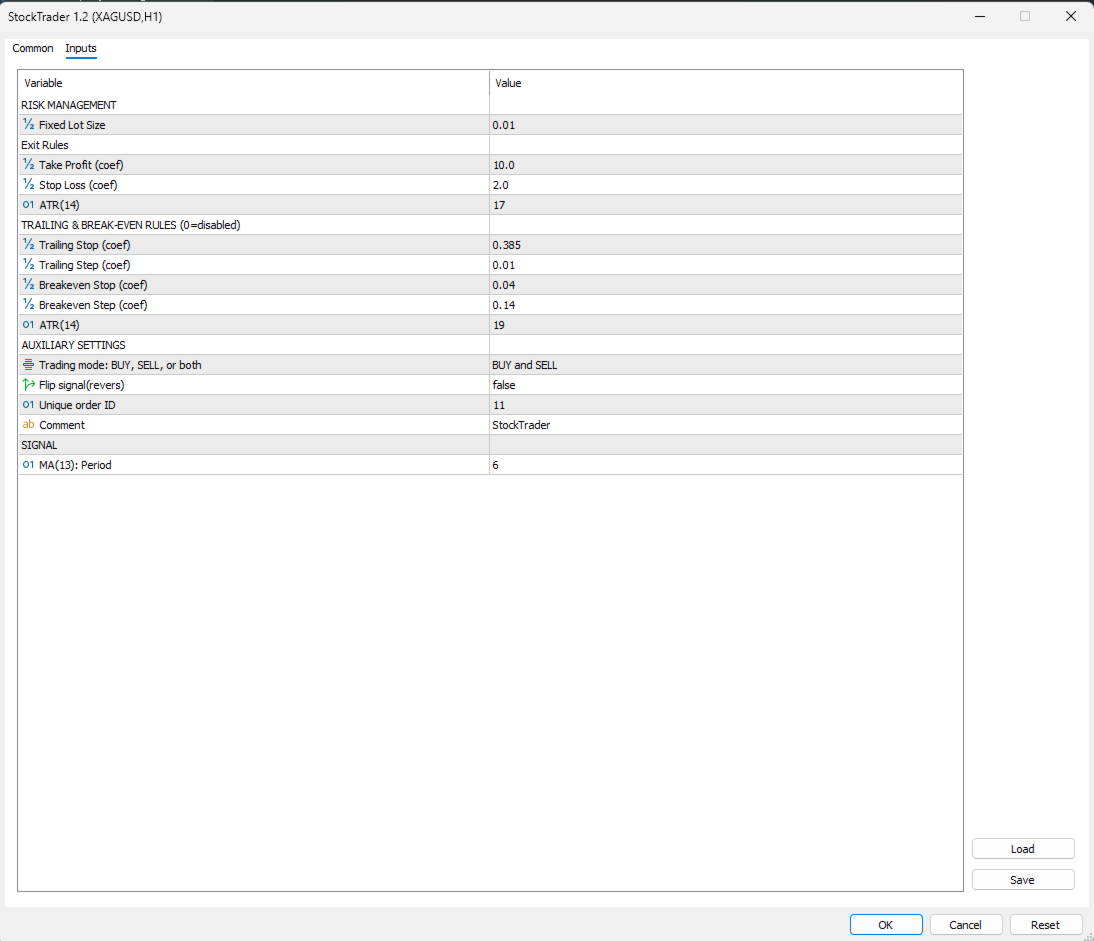This screenshot has height=941, width=1094.
Task: Select the Trailing Step (coef) label
Action: [x=84, y=265]
